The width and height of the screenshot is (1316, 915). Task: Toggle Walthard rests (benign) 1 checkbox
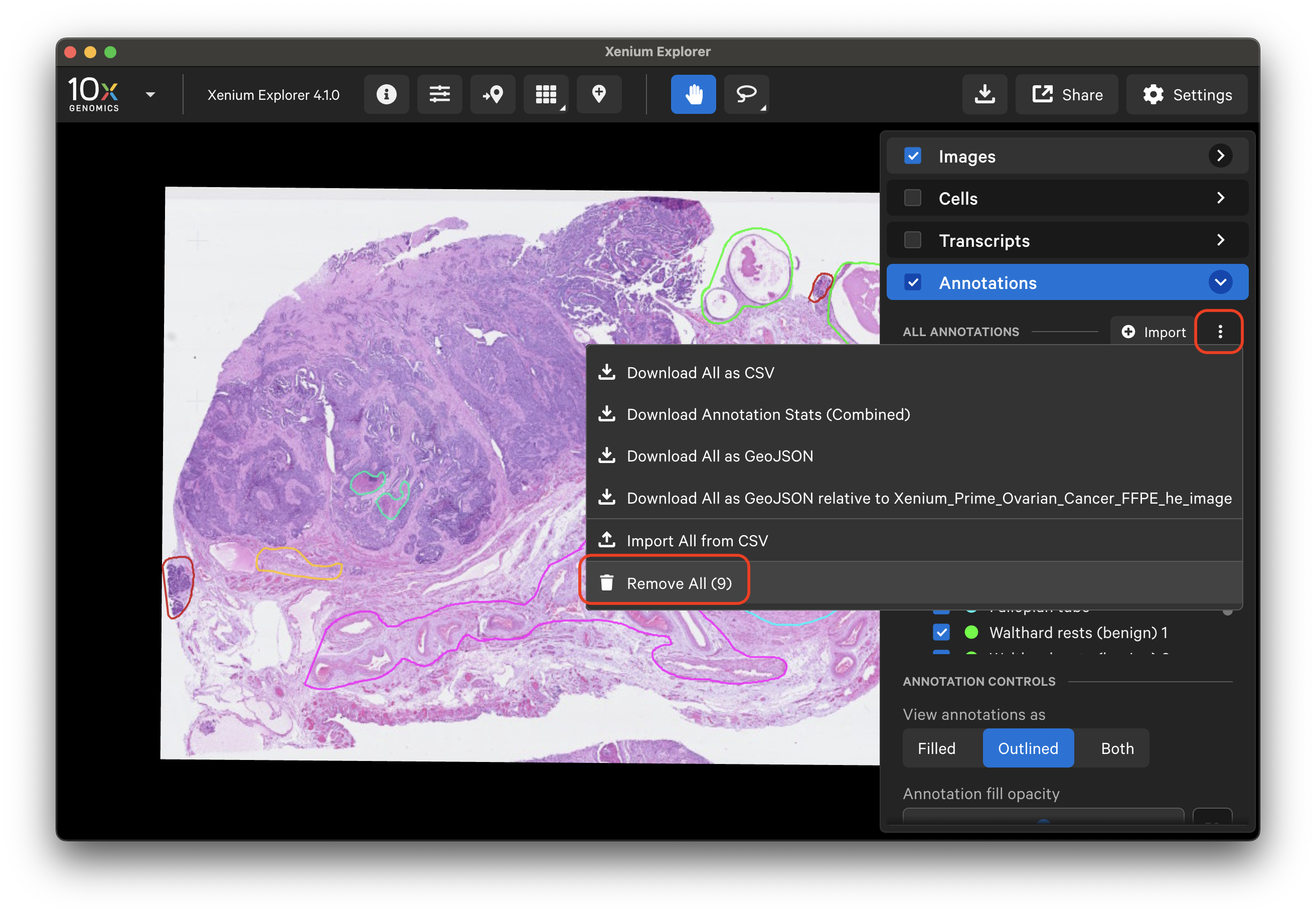(940, 632)
